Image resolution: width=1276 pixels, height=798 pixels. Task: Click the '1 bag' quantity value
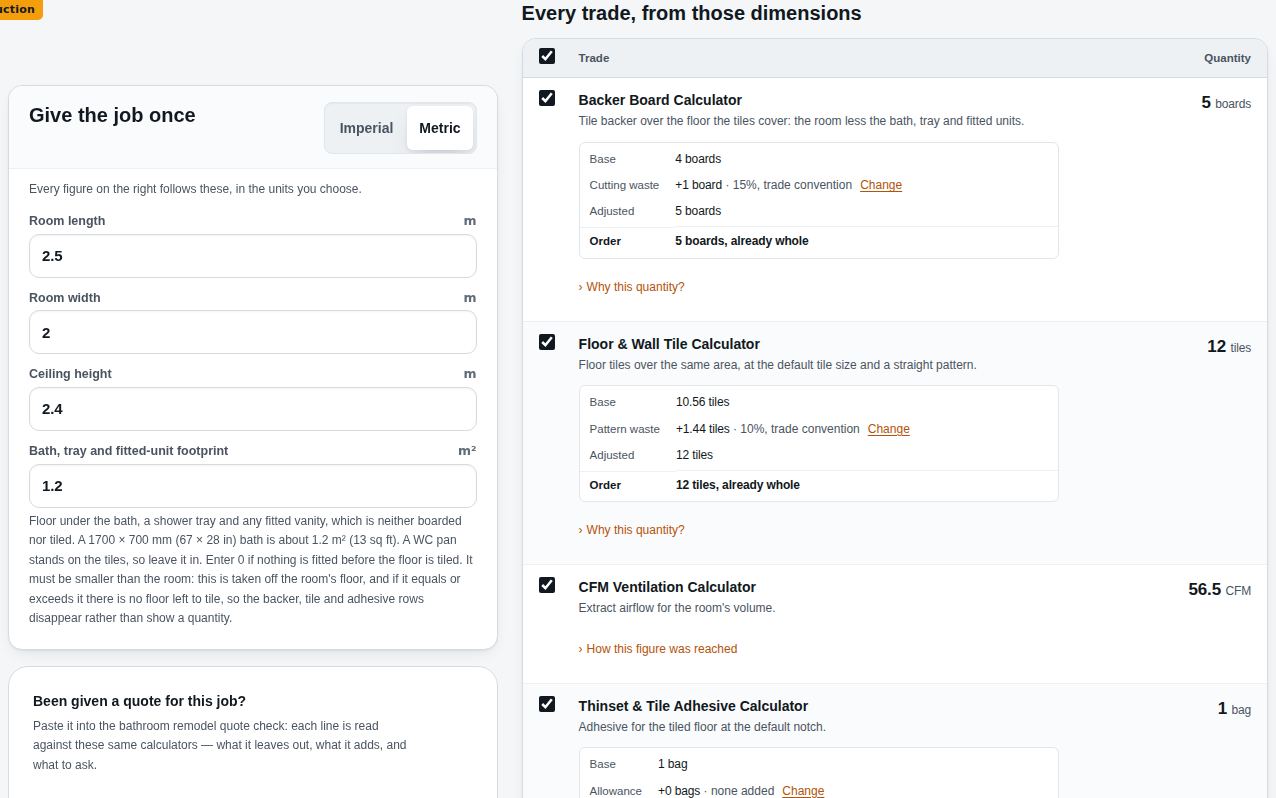[1234, 709]
